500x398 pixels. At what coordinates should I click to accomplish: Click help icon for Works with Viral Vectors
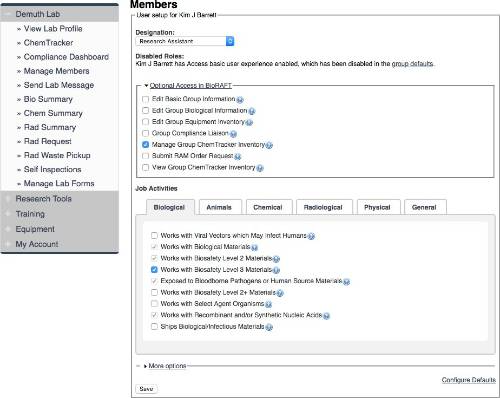point(311,236)
